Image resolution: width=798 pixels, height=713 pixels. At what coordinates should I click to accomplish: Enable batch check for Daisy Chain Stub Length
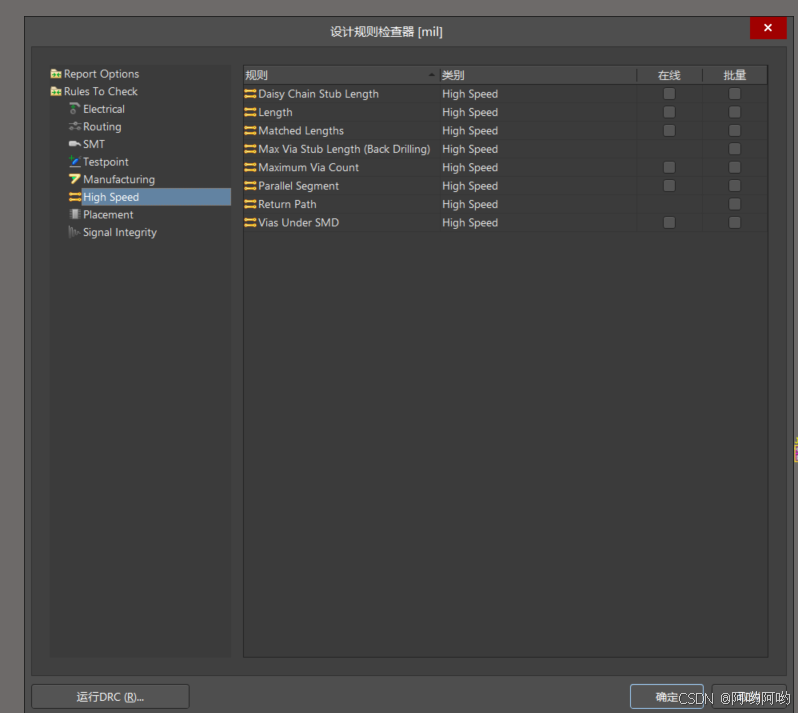coord(734,94)
